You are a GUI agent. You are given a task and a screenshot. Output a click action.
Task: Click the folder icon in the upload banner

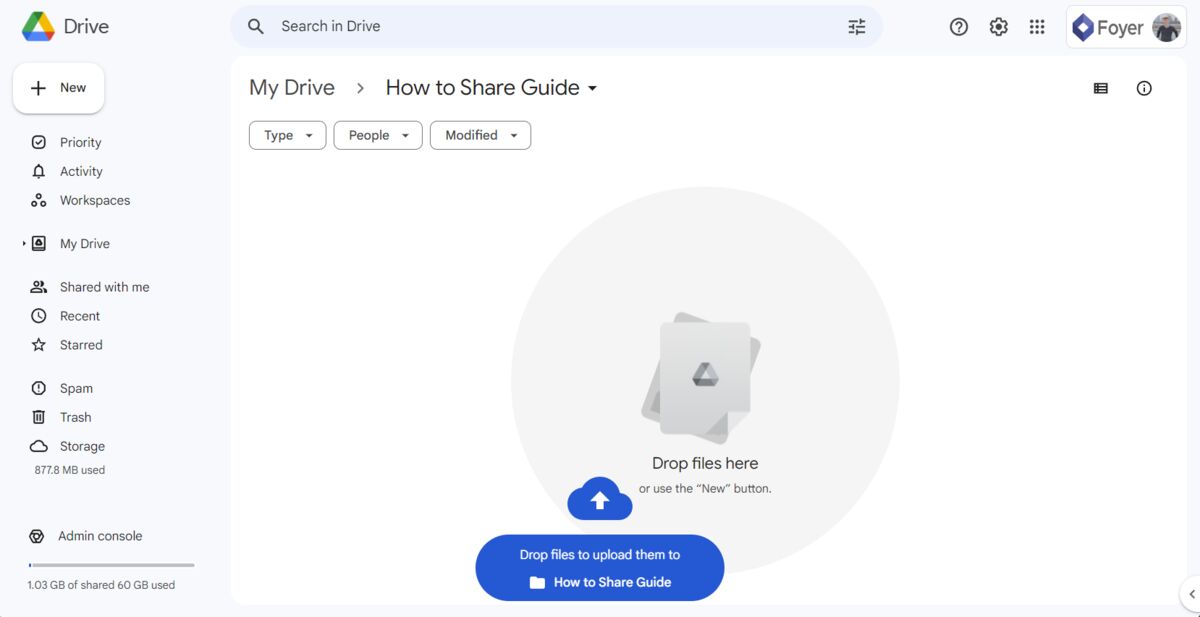point(537,582)
